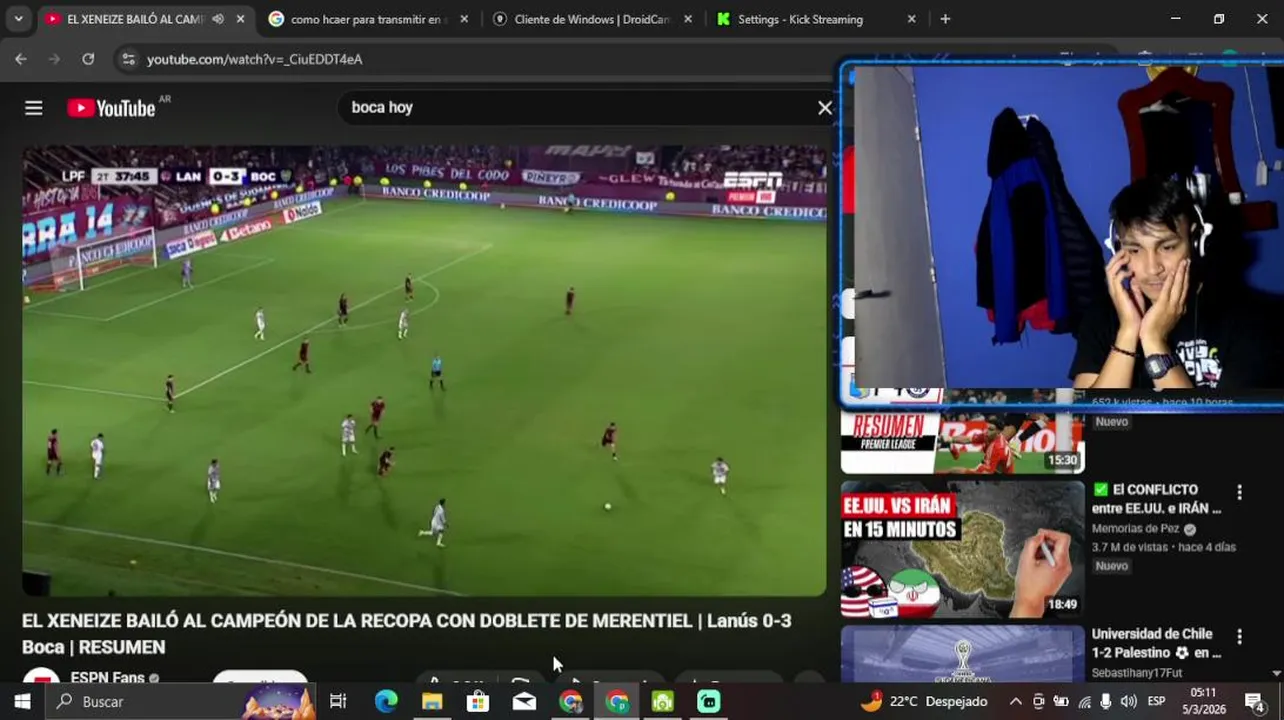The image size is (1284, 720).
Task: Switch the ESP keyboard language indicator
Action: tap(1157, 702)
